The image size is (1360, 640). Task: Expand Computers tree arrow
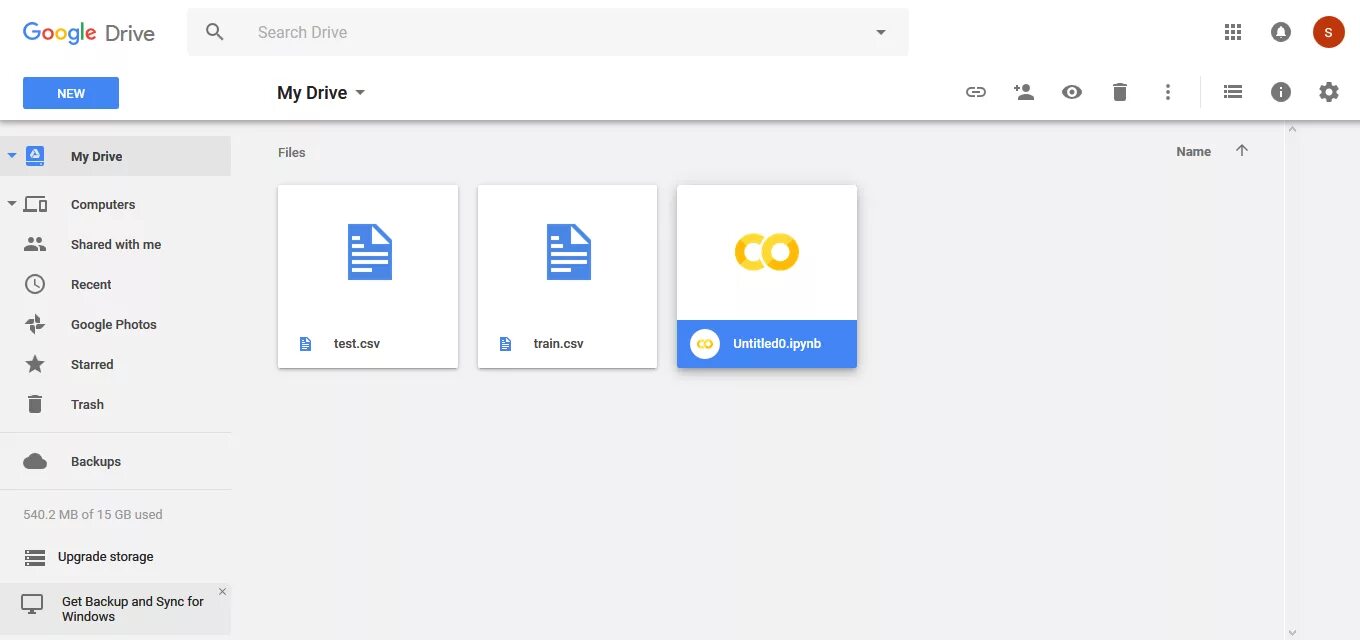[x=12, y=204]
